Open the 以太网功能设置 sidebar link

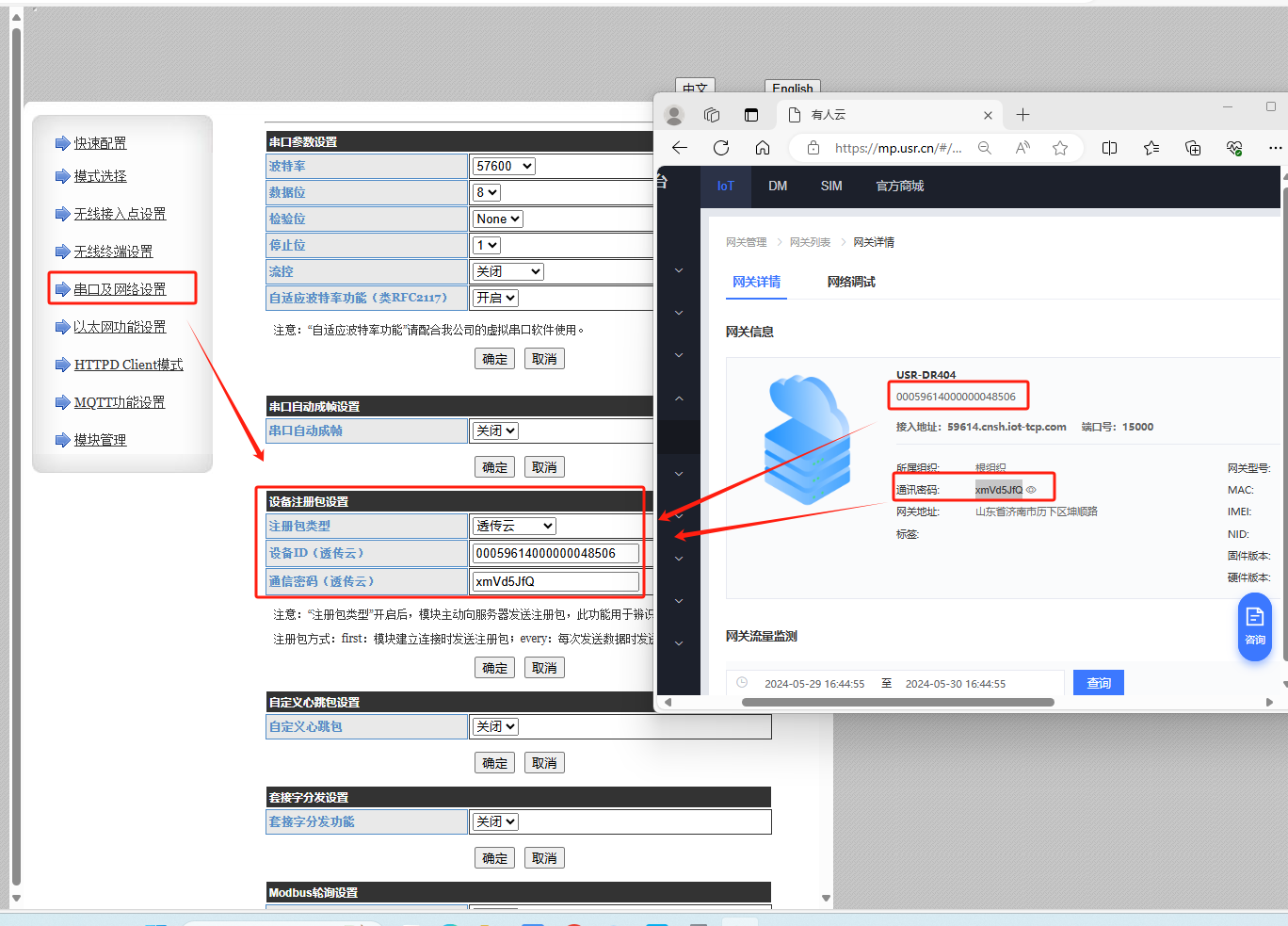[120, 327]
